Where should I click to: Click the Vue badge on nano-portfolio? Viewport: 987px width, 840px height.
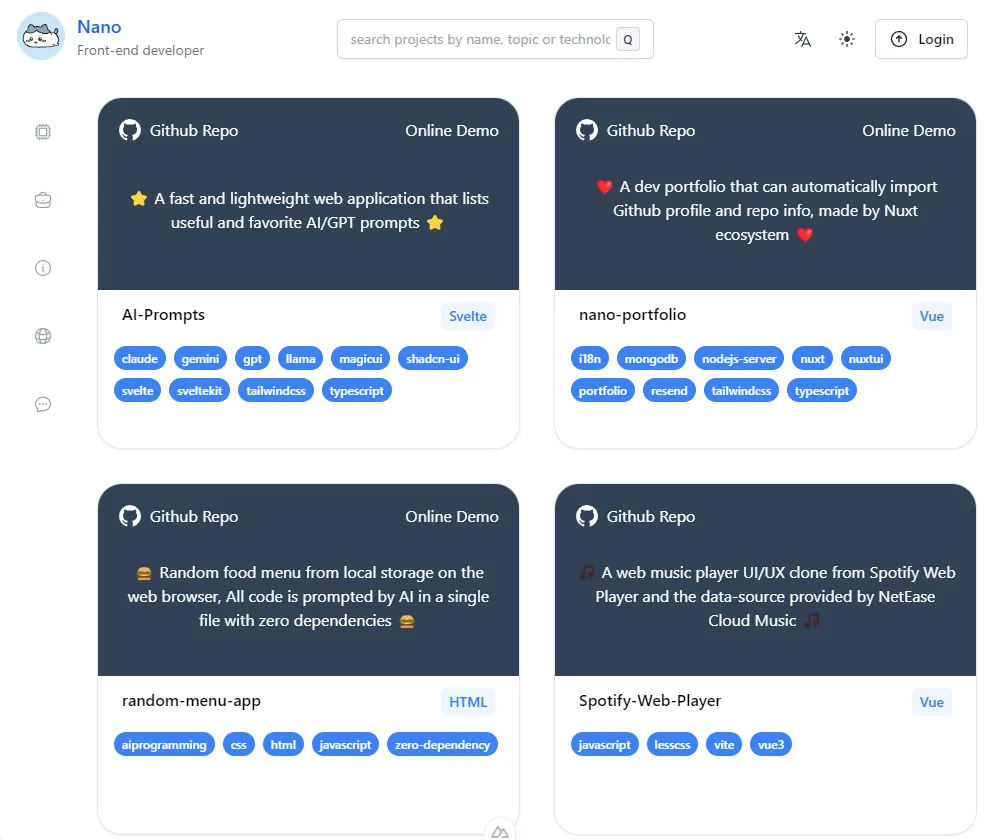[931, 316]
